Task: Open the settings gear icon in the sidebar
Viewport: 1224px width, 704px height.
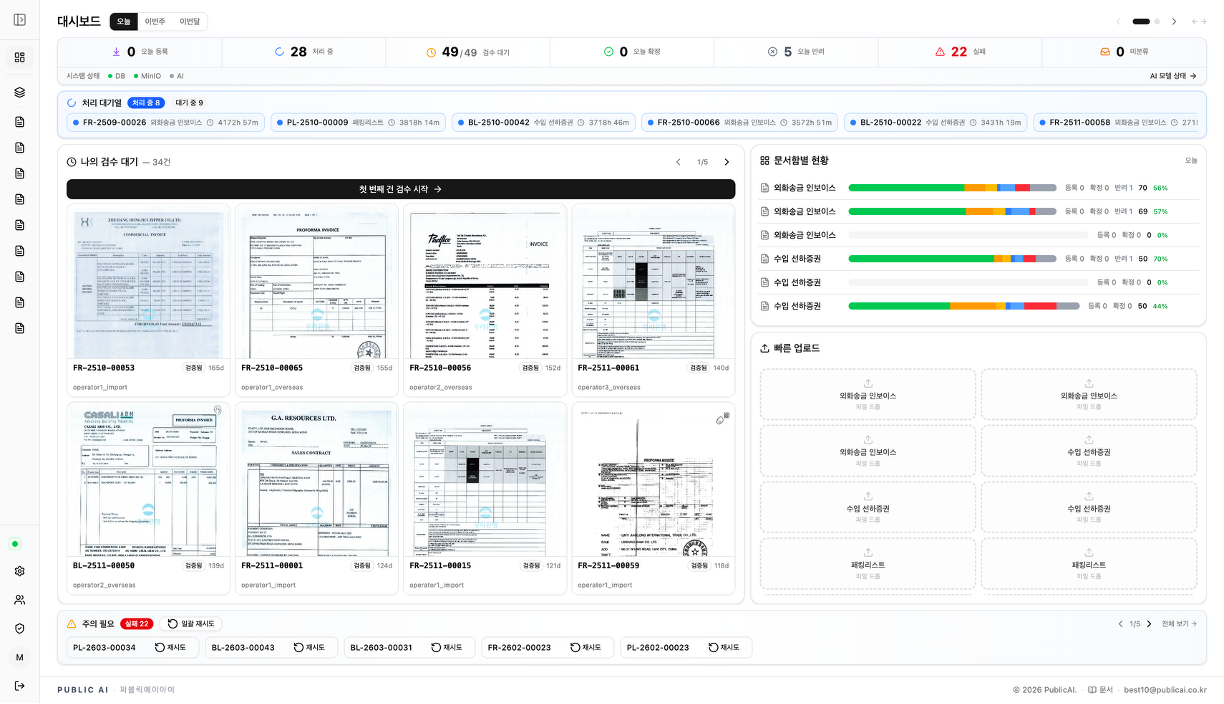Action: pos(19,572)
